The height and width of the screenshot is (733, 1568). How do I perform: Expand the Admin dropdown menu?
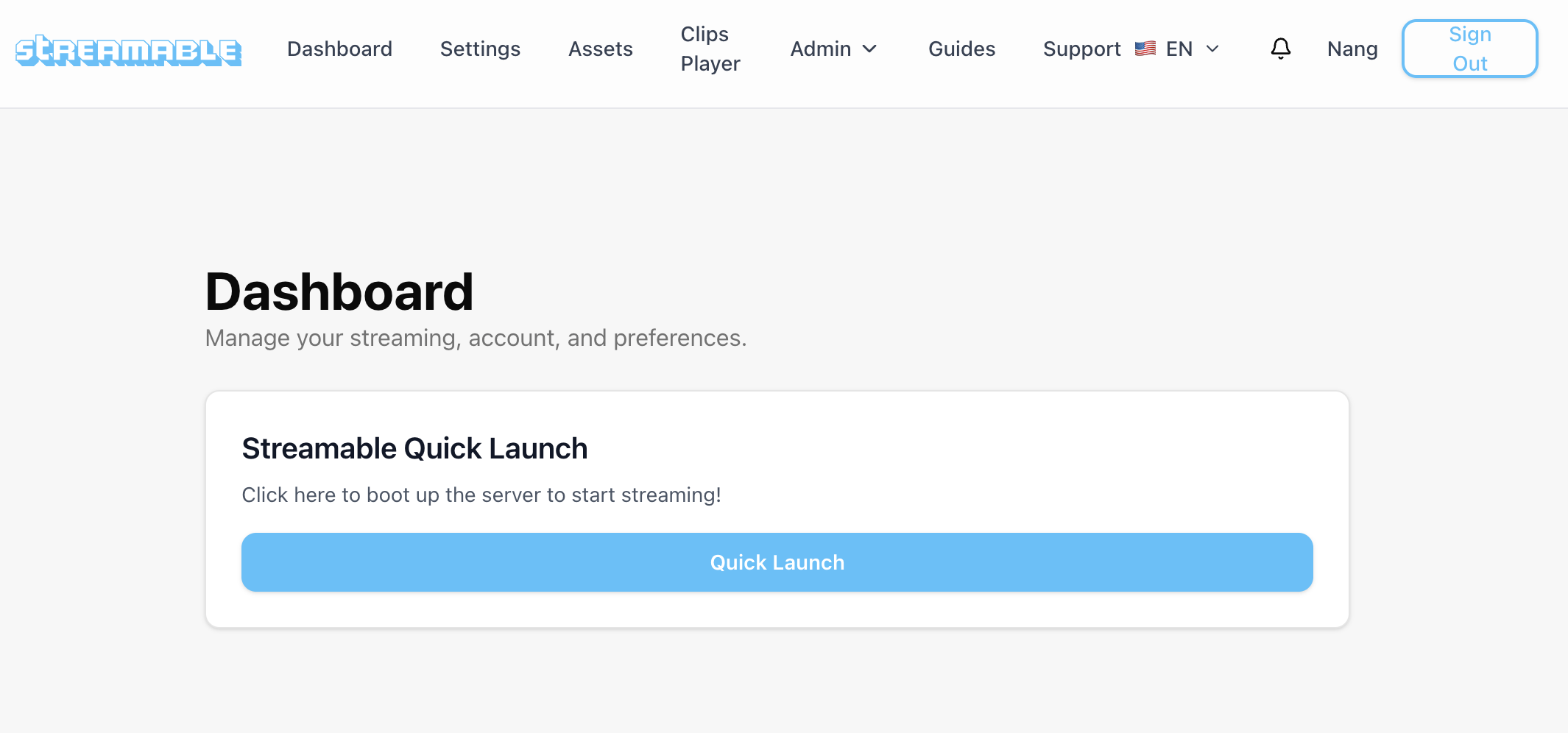point(834,49)
